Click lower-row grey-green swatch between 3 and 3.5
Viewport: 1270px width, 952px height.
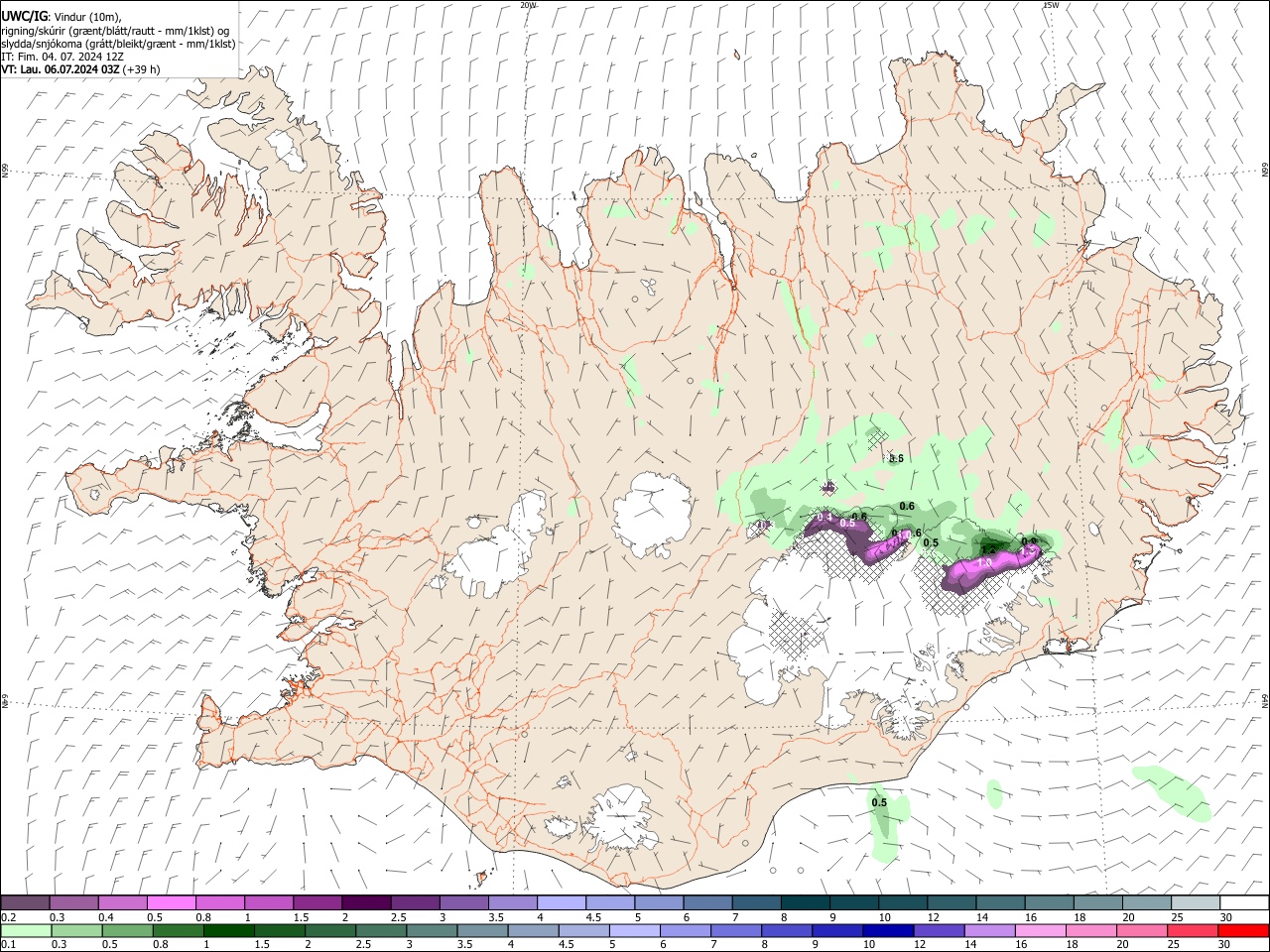tap(431, 930)
